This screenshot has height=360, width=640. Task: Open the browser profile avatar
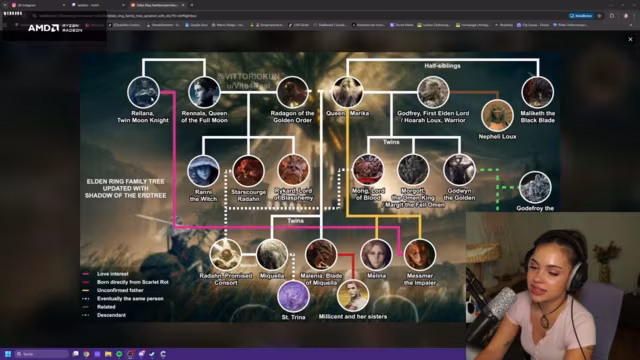point(625,16)
